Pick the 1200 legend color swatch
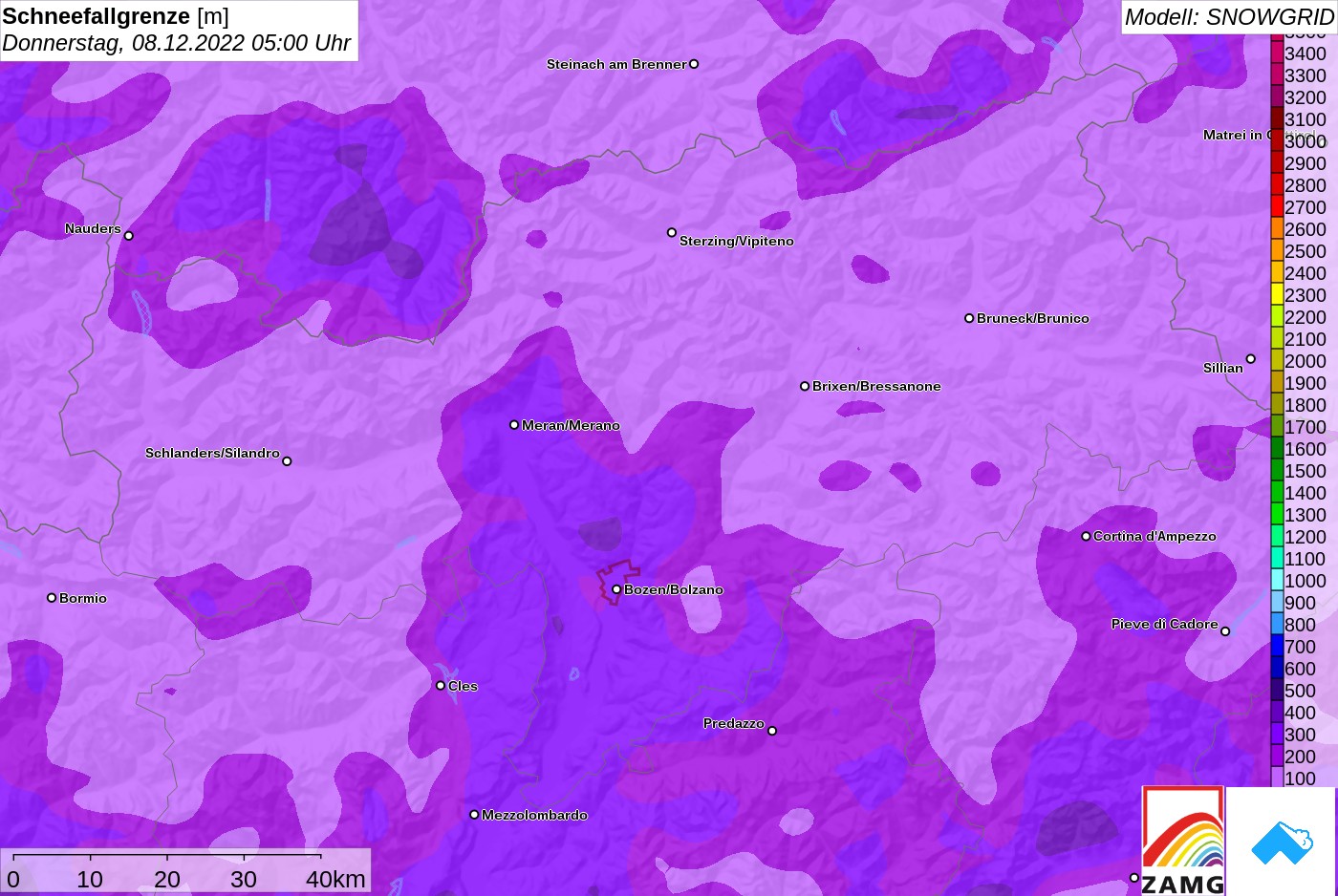This screenshot has width=1338, height=896. (x=1277, y=537)
